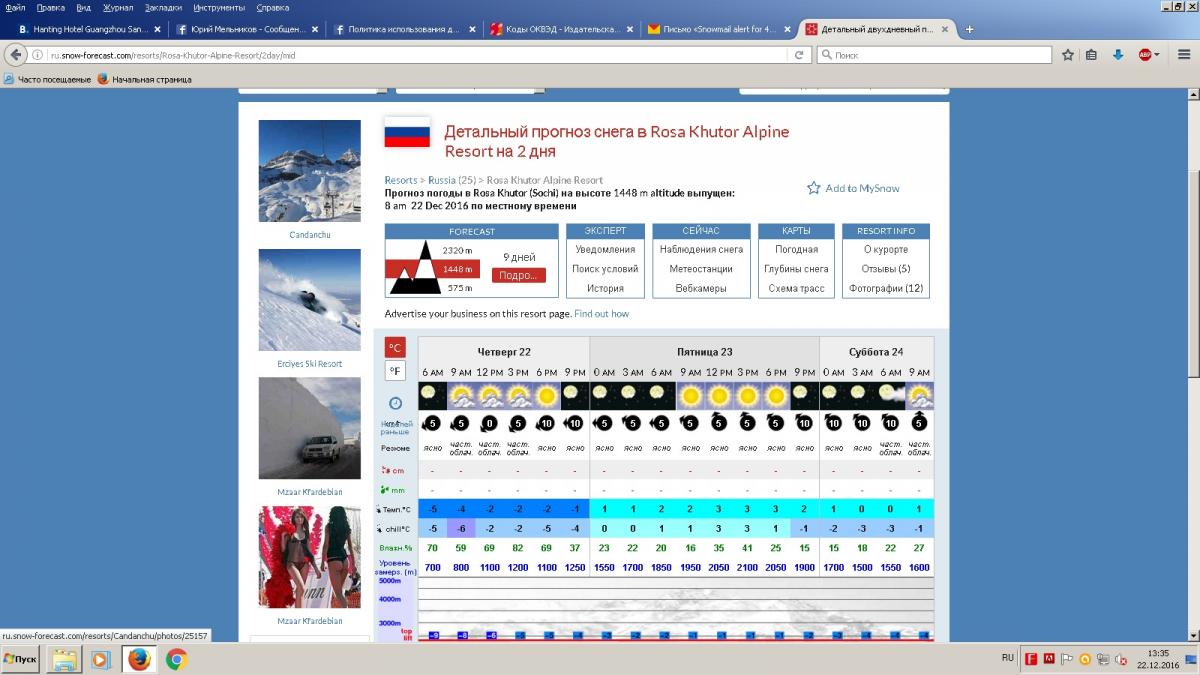Viewport: 1200px width, 675px height.
Task: Open the Фотографии (12) link
Action: 886,288
